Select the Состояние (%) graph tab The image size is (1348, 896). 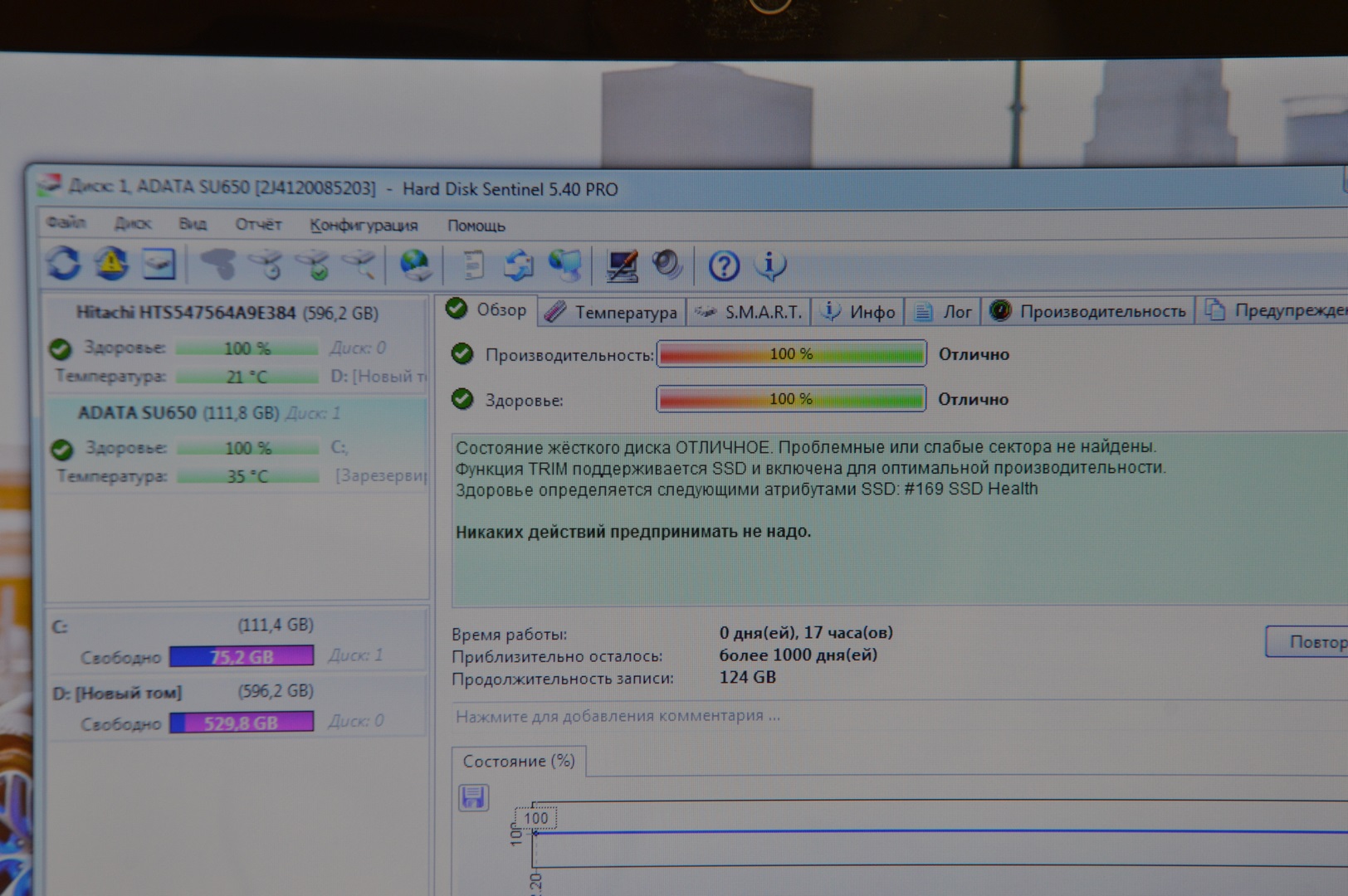[x=519, y=761]
